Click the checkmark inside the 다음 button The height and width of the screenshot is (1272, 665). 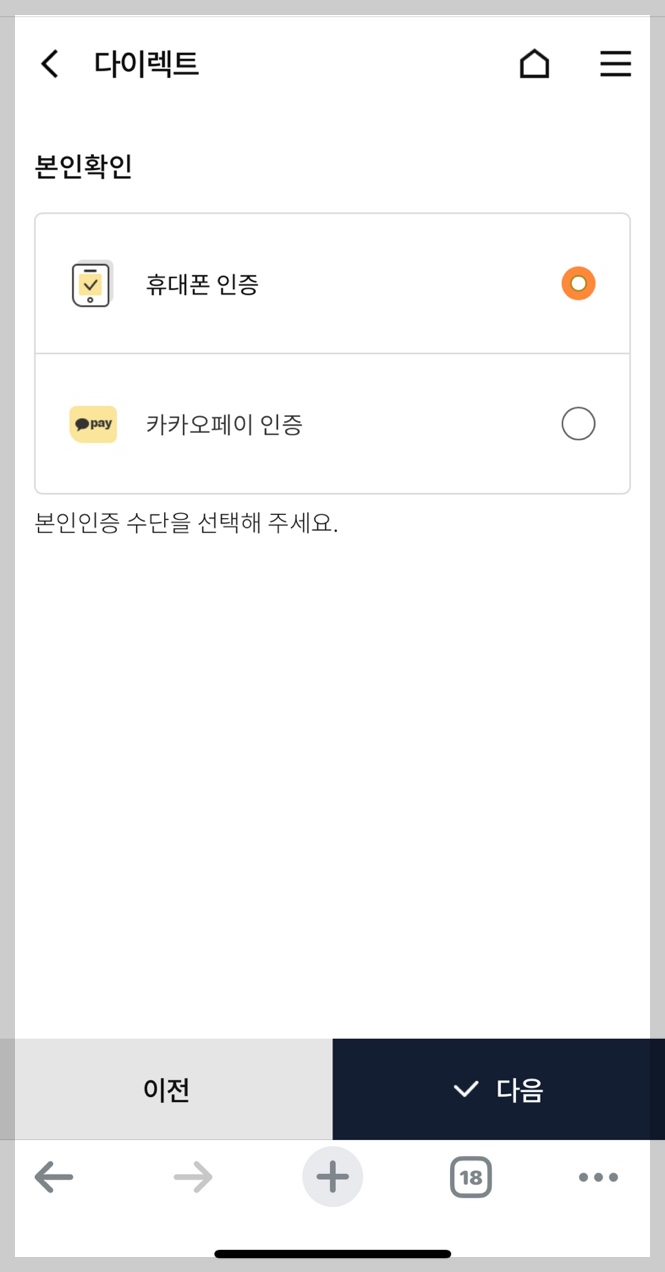click(466, 1089)
